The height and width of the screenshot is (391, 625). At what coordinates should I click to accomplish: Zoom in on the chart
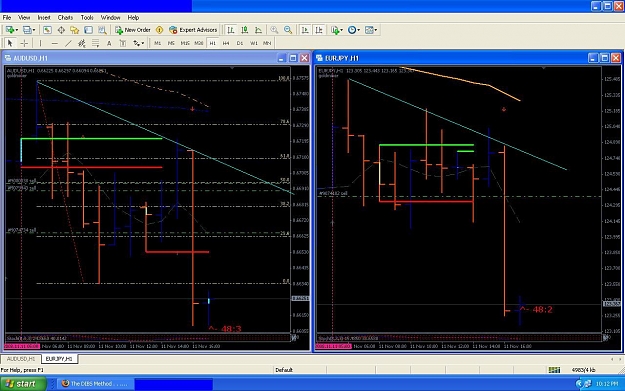coord(274,30)
